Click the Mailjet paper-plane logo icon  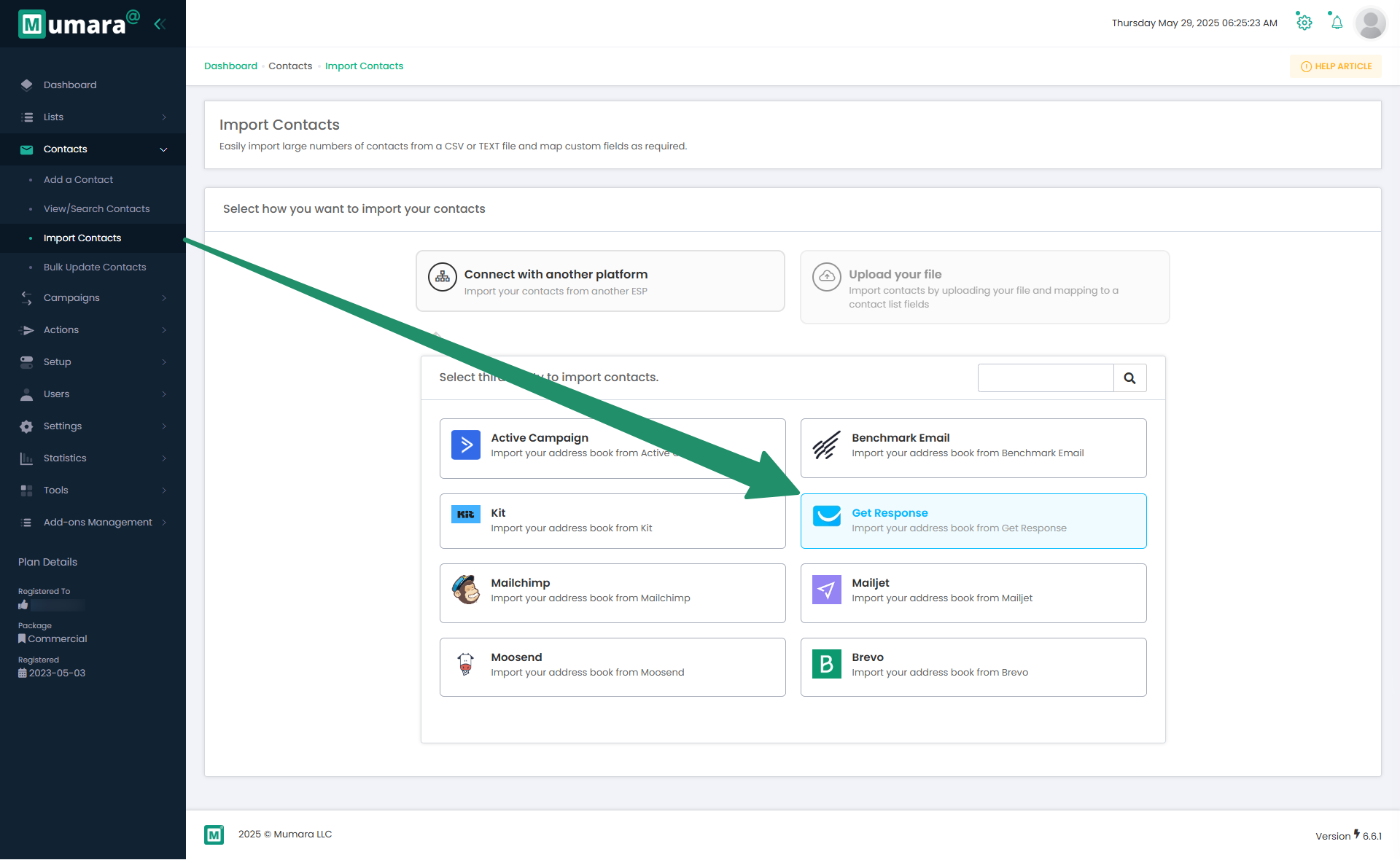[826, 590]
